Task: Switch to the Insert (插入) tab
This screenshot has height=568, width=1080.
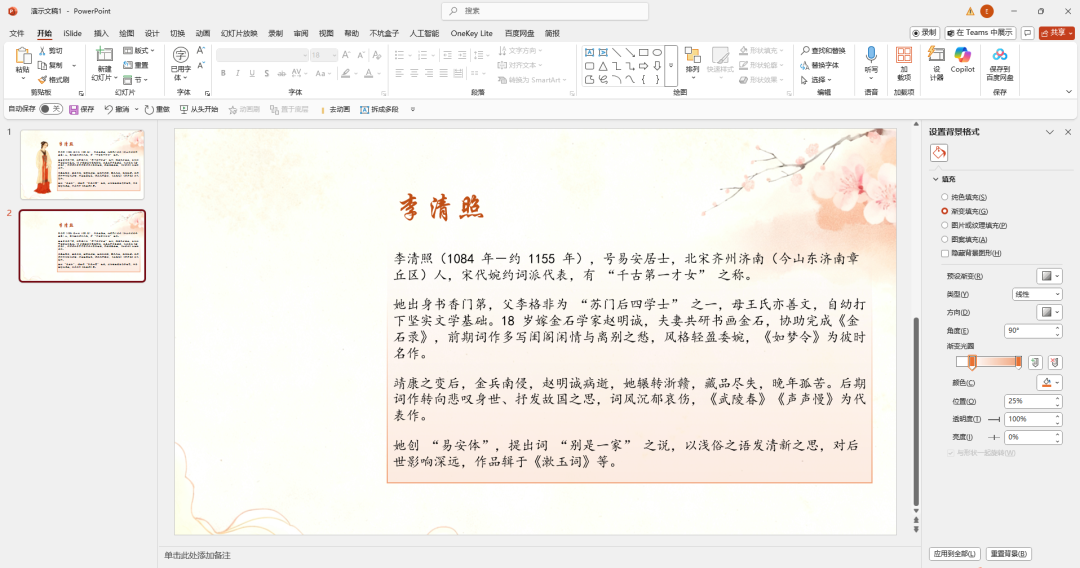Action: coord(101,33)
